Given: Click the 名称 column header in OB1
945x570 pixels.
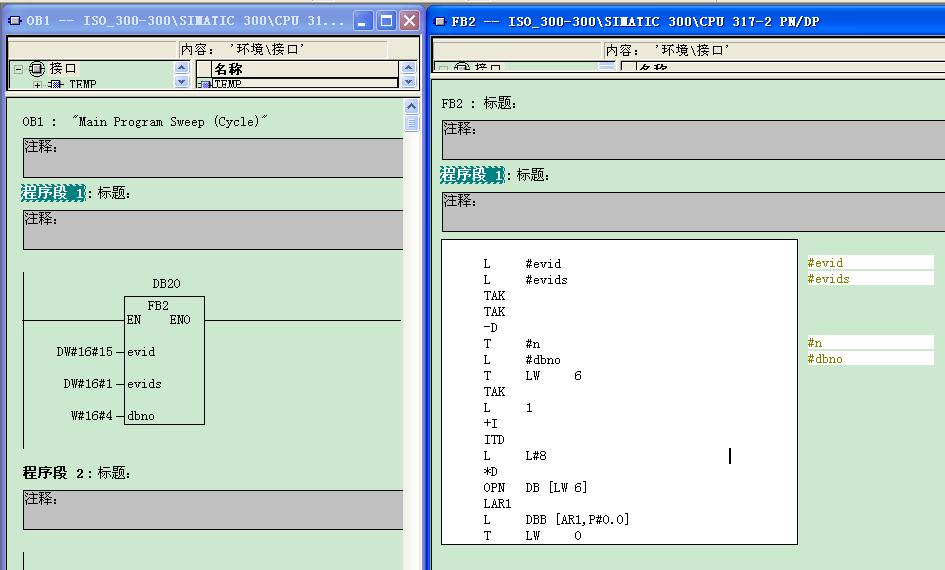Looking at the screenshot, I should click(x=304, y=69).
